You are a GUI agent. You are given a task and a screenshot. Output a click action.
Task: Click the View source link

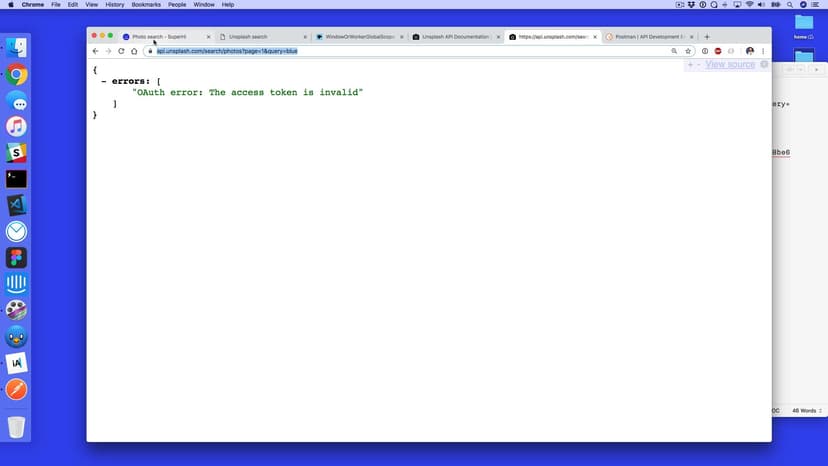pos(730,65)
